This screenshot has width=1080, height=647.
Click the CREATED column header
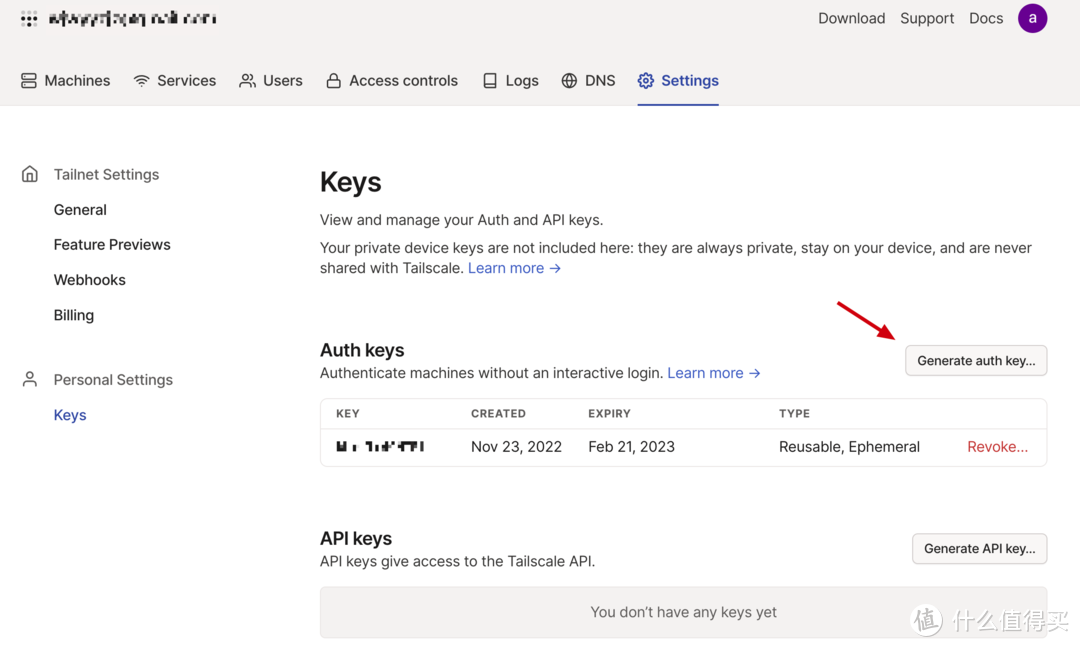(499, 413)
